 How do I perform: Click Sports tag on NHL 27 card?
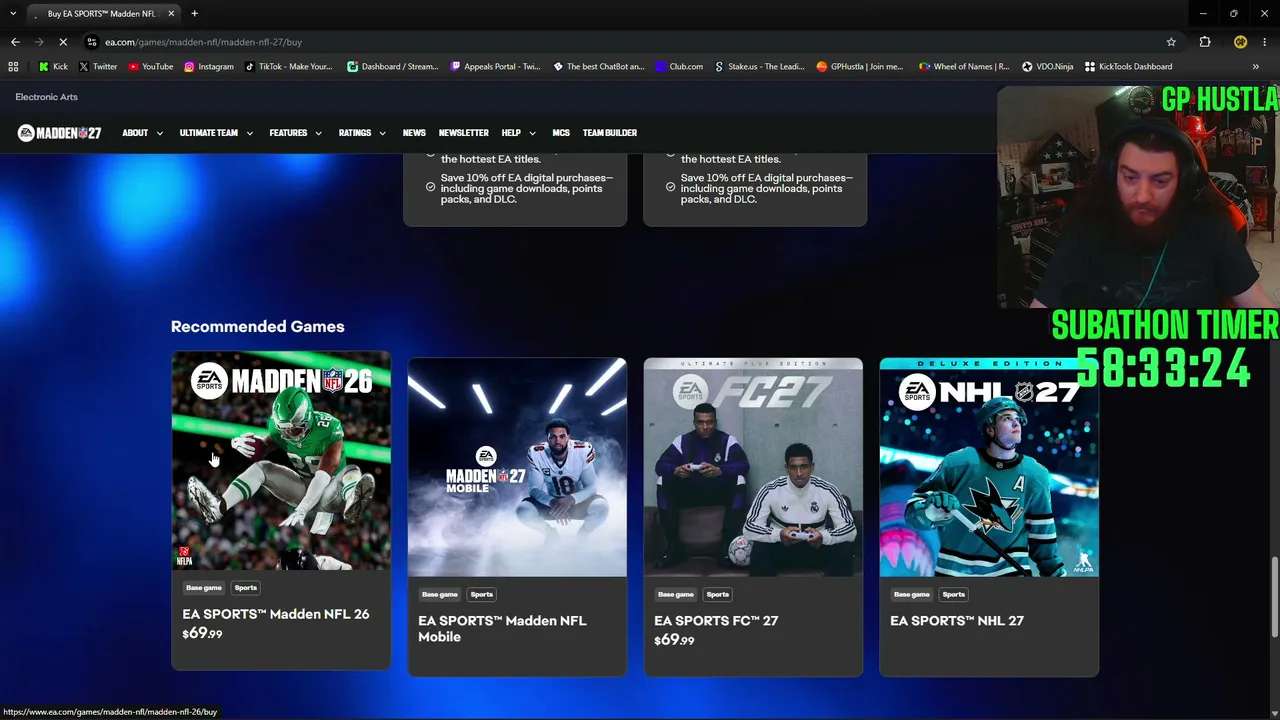coord(954,594)
